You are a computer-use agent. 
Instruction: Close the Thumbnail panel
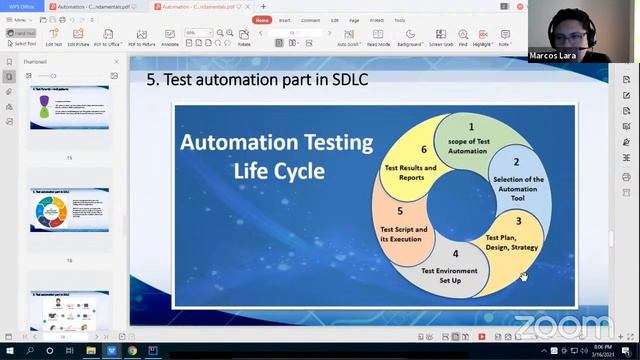(x=116, y=62)
